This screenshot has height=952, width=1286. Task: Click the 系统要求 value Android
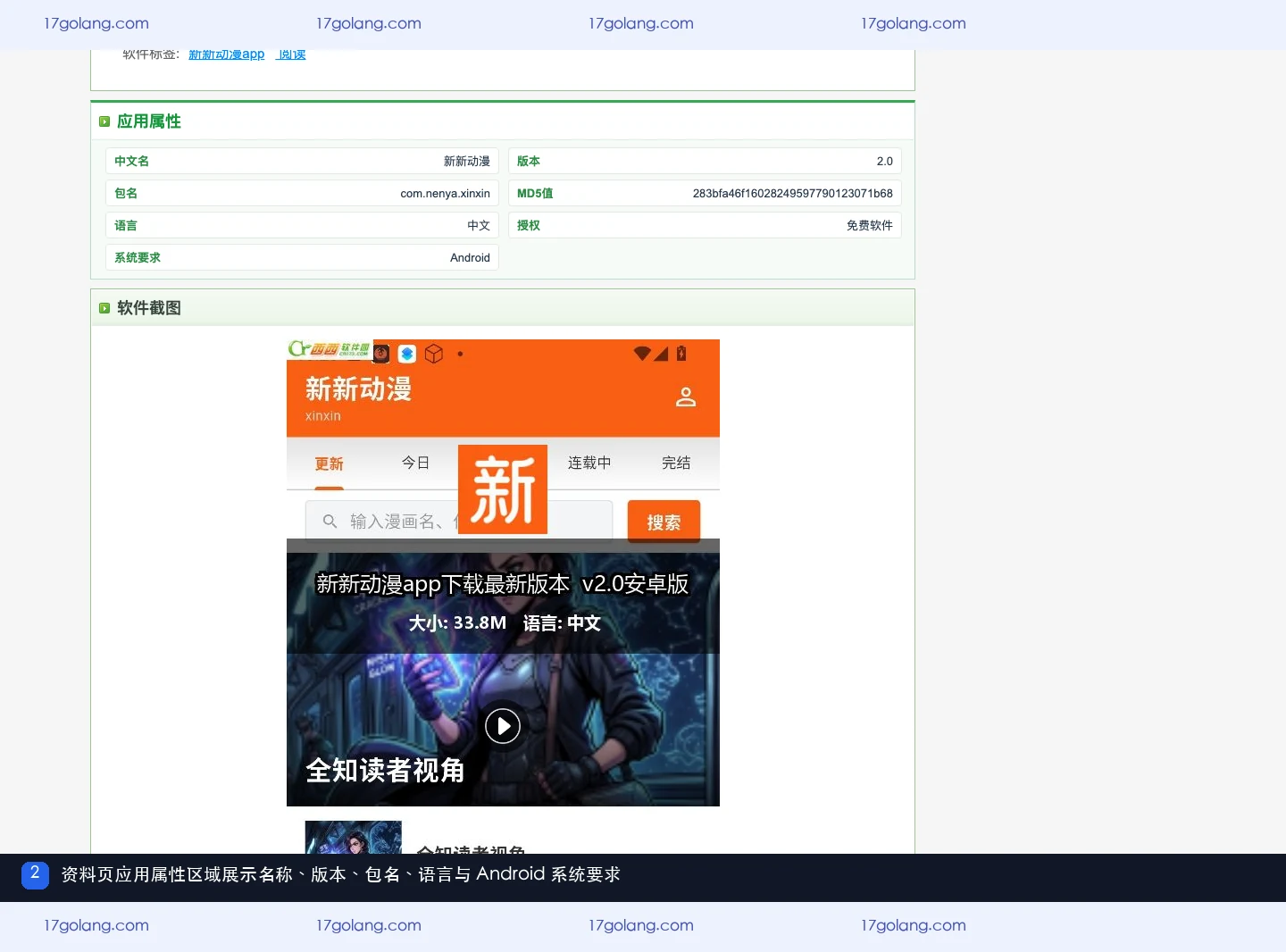coord(470,257)
